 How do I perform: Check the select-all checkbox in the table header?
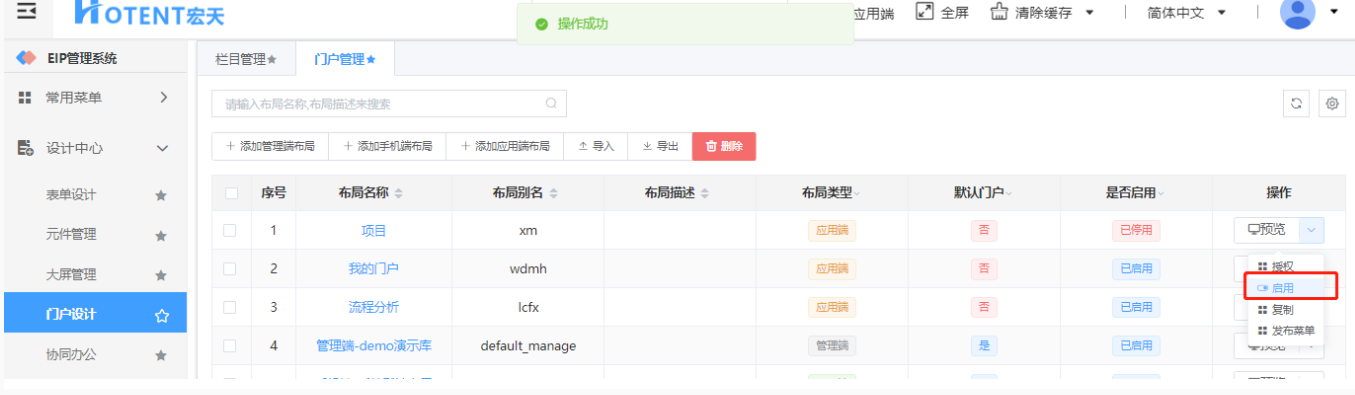(231, 193)
